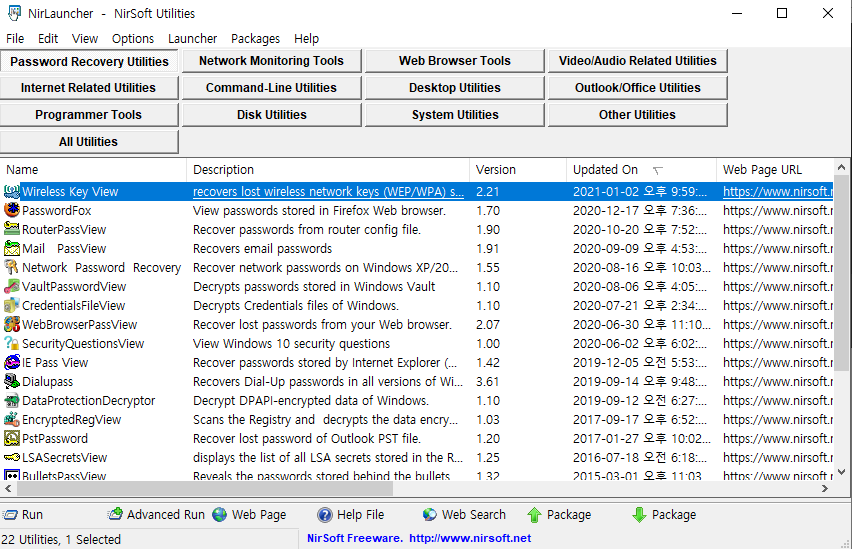The image size is (852, 549).
Task: Click the Web Search toolbar button
Action: tap(464, 514)
